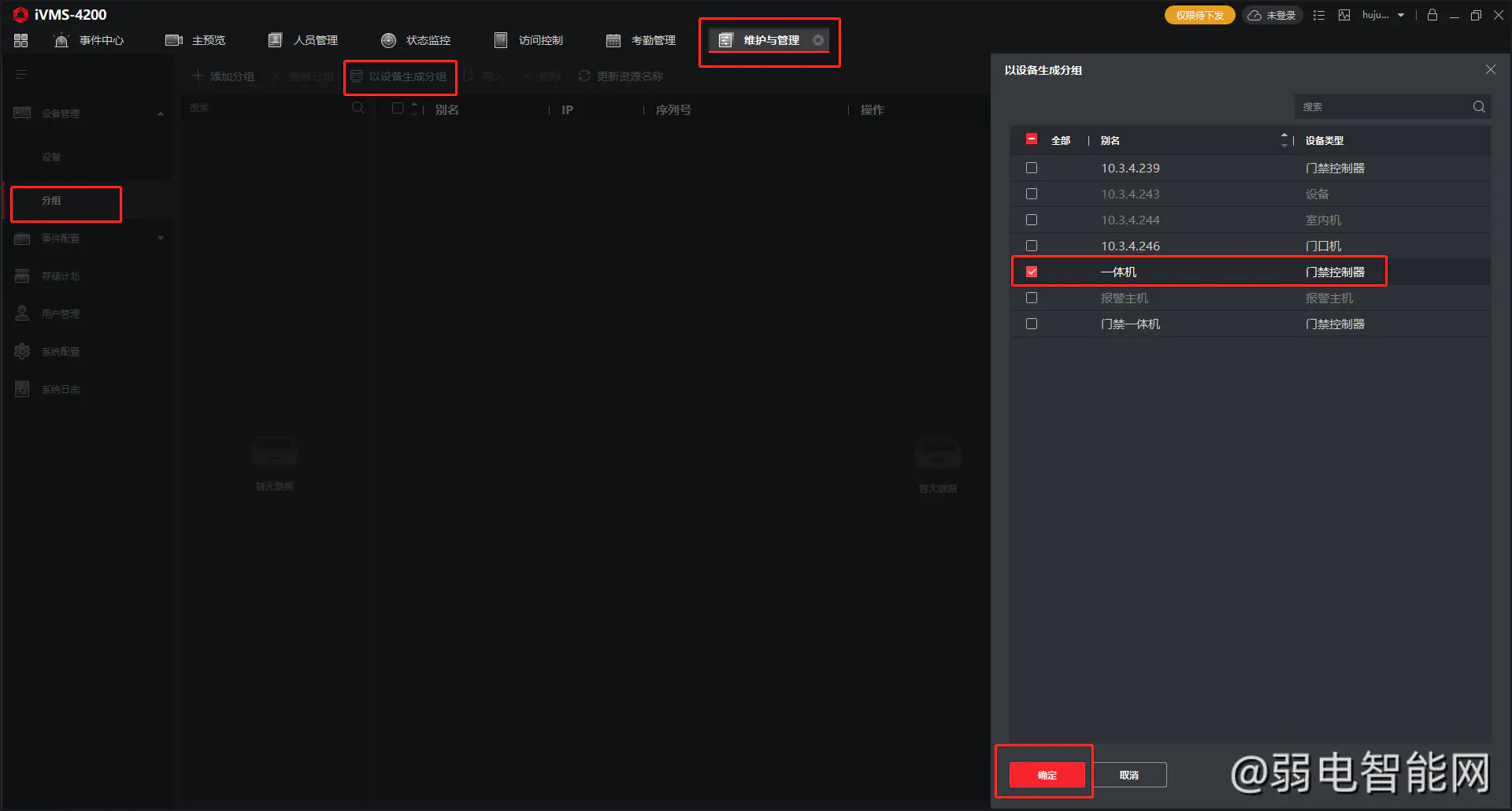
Task: Check the 10.3.4.246 device checkbox
Action: tap(1032, 246)
